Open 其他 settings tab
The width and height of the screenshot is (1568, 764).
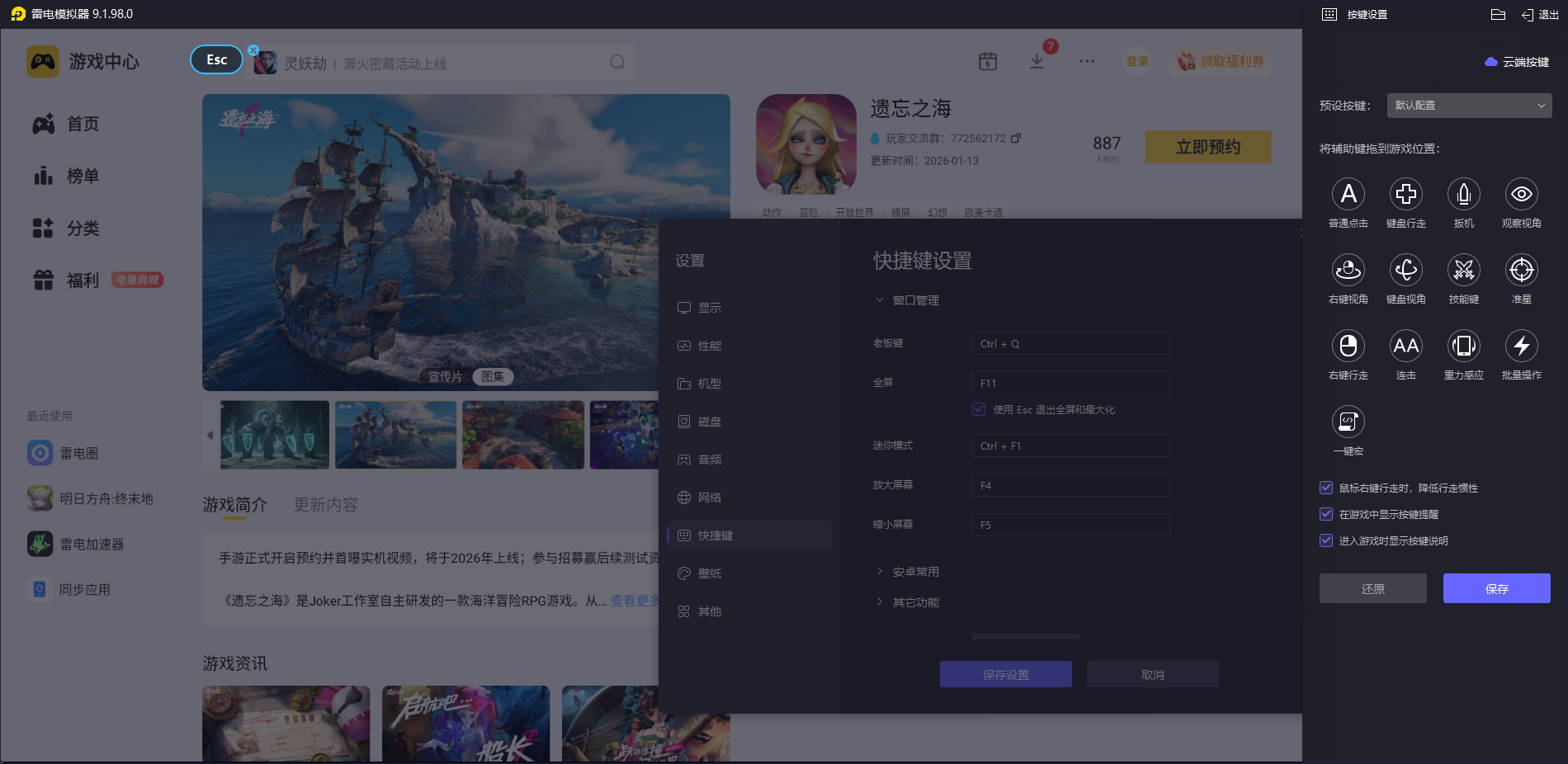(749, 611)
